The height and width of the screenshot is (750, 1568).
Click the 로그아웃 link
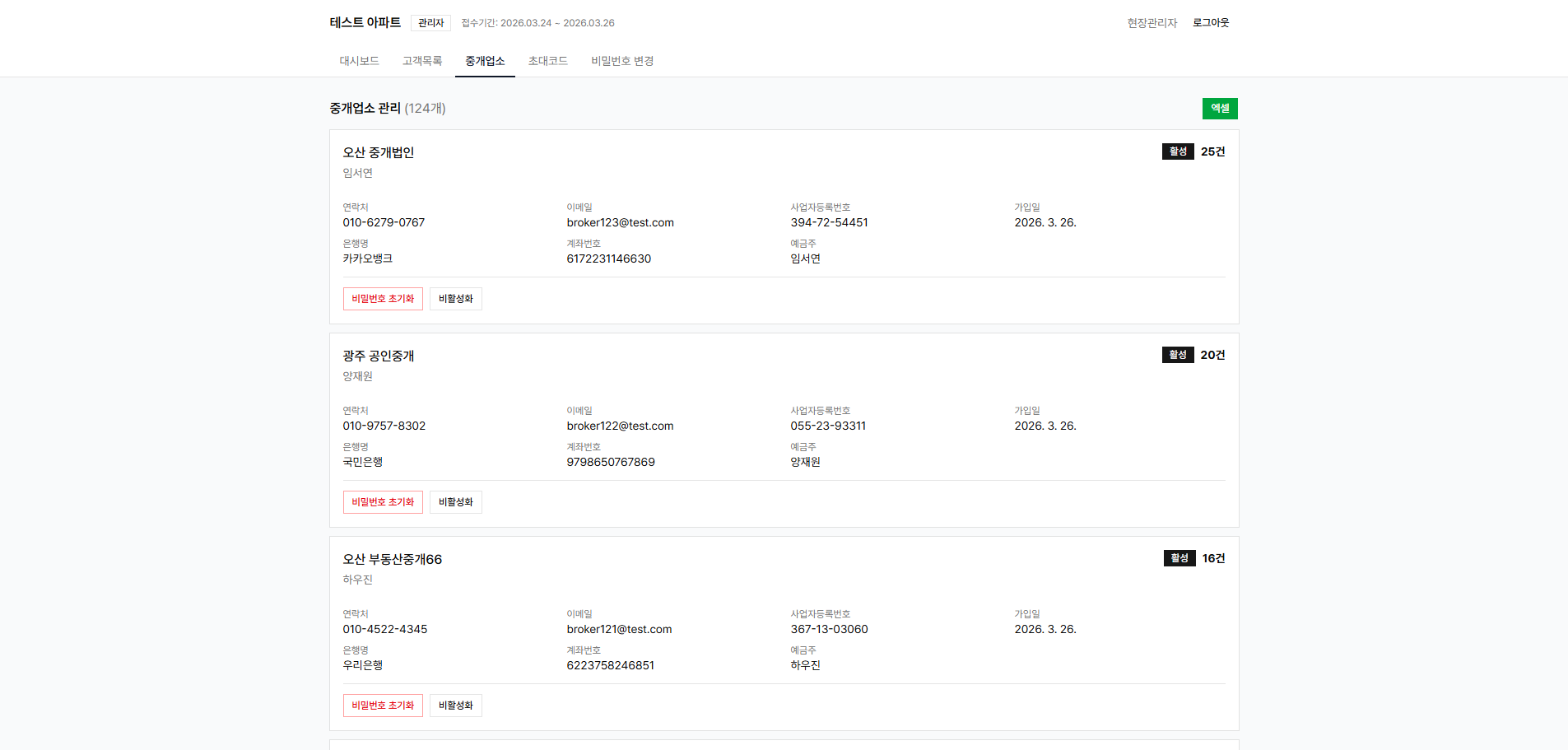coord(1210,23)
